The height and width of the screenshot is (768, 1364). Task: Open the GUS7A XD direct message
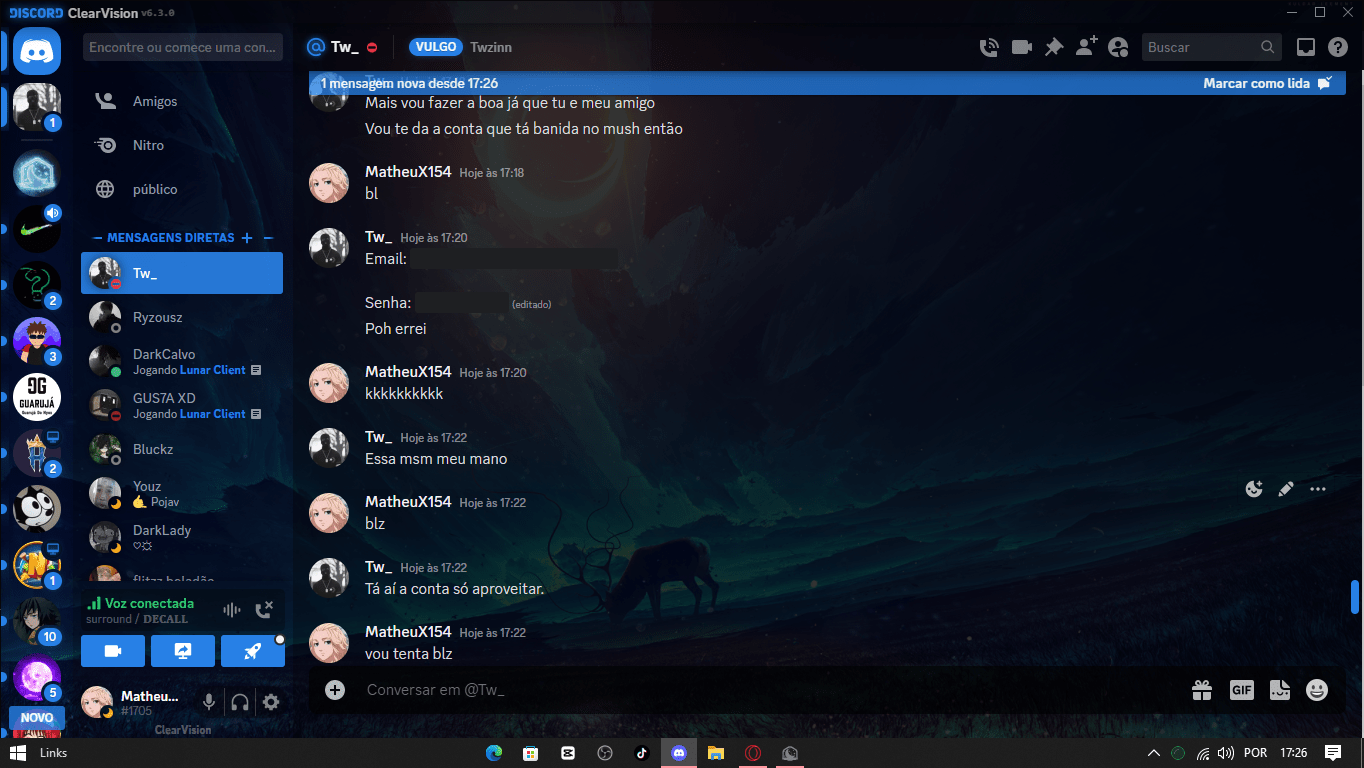[x=182, y=405]
